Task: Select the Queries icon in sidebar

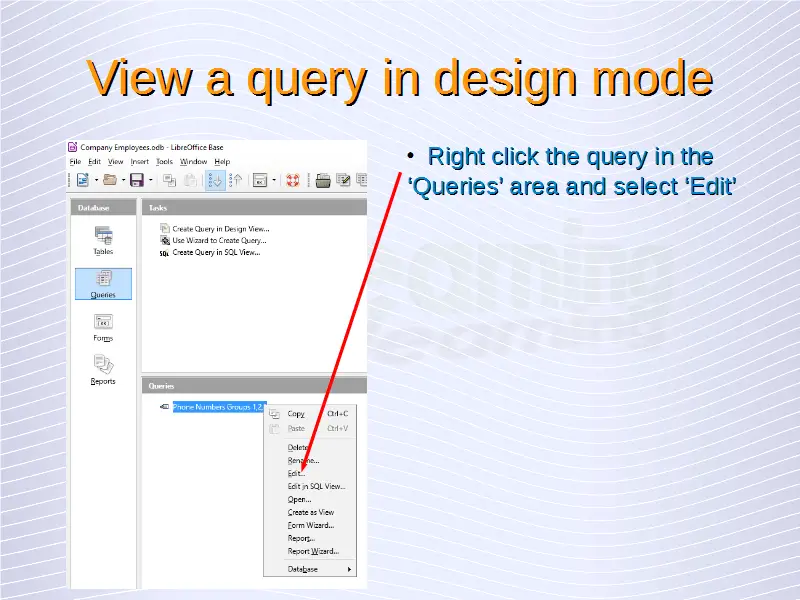Action: pos(103,282)
